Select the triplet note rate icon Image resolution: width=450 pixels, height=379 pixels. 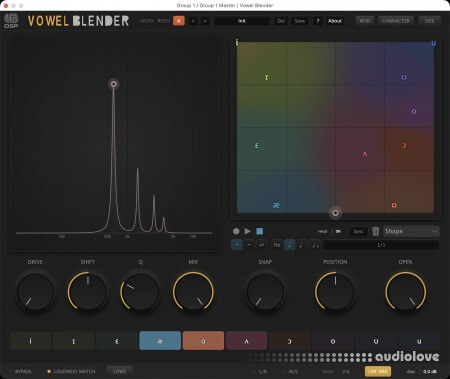tap(315, 245)
